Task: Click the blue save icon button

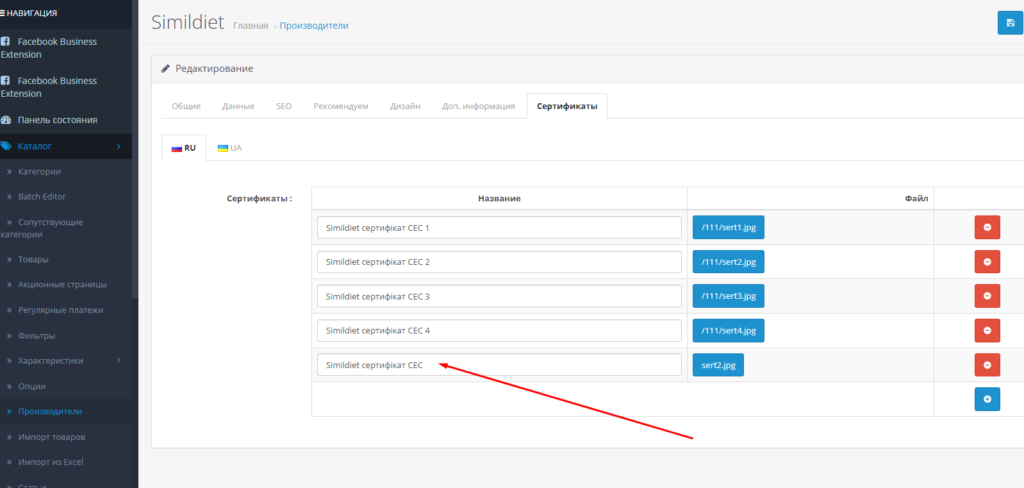Action: 1009,23
